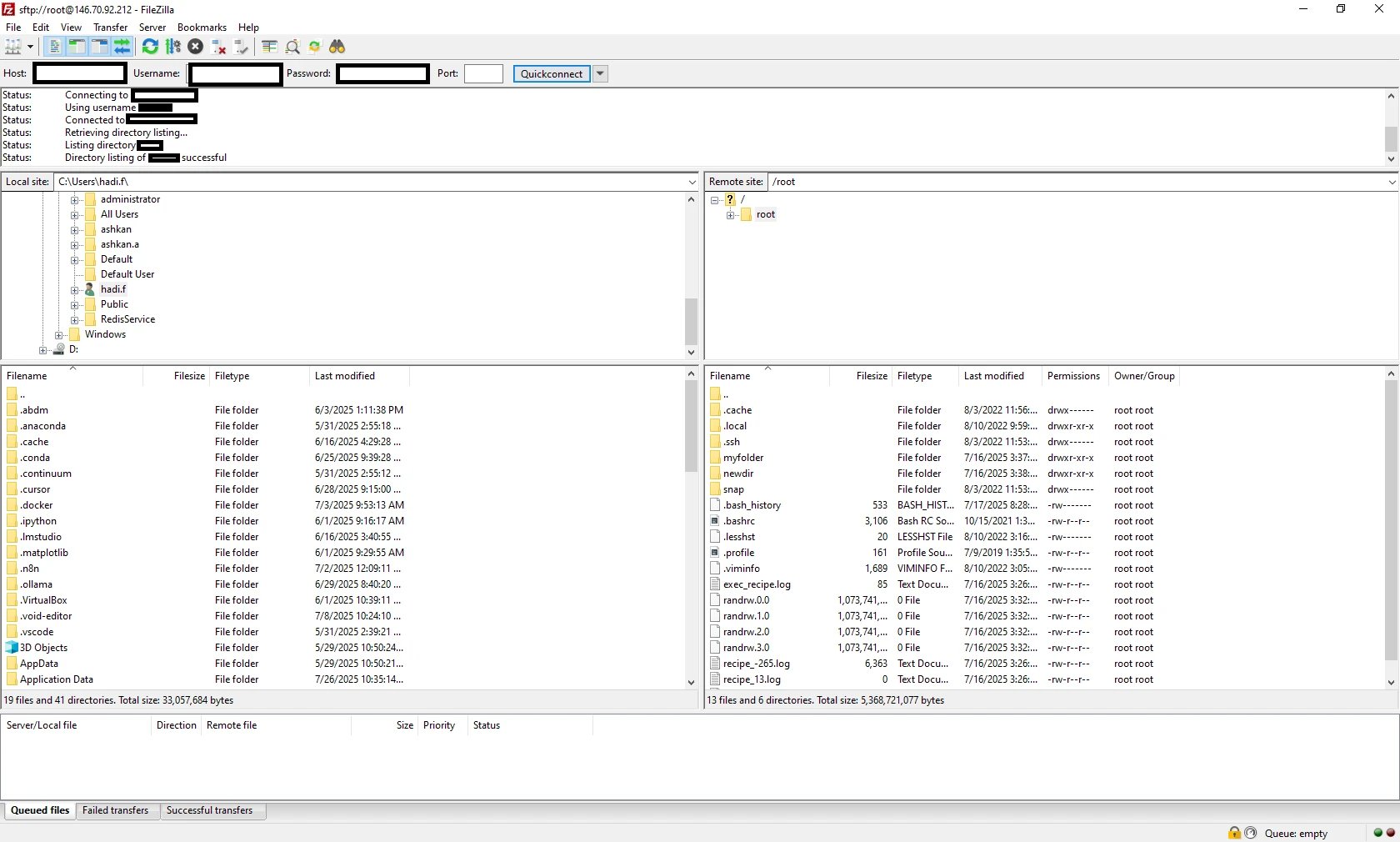Viewport: 1400px width, 842px height.
Task: Expand the Windows folder node
Action: tap(59, 335)
